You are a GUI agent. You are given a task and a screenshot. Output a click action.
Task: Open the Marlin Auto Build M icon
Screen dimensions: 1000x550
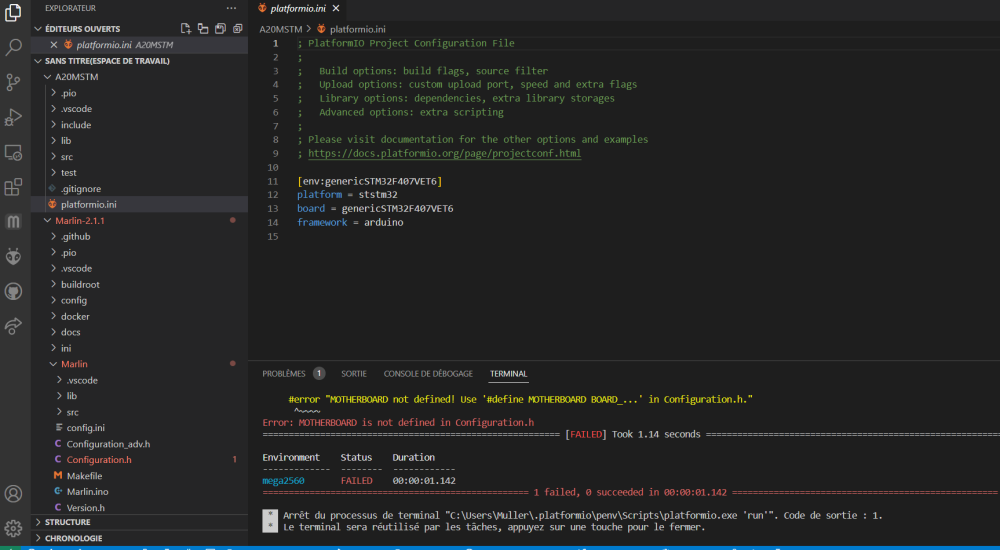(14, 221)
